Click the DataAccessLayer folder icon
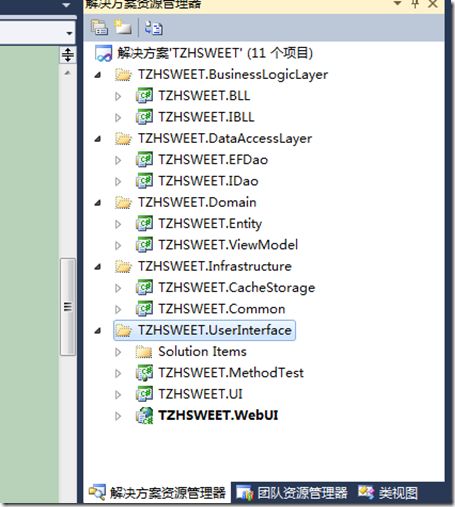 point(123,139)
